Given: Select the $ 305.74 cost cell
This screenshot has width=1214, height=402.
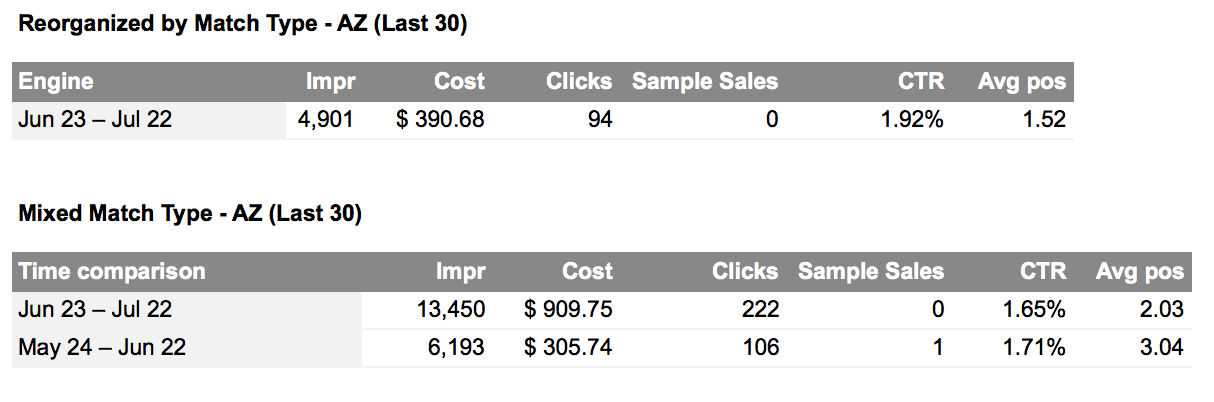Looking at the screenshot, I should pos(568,348).
